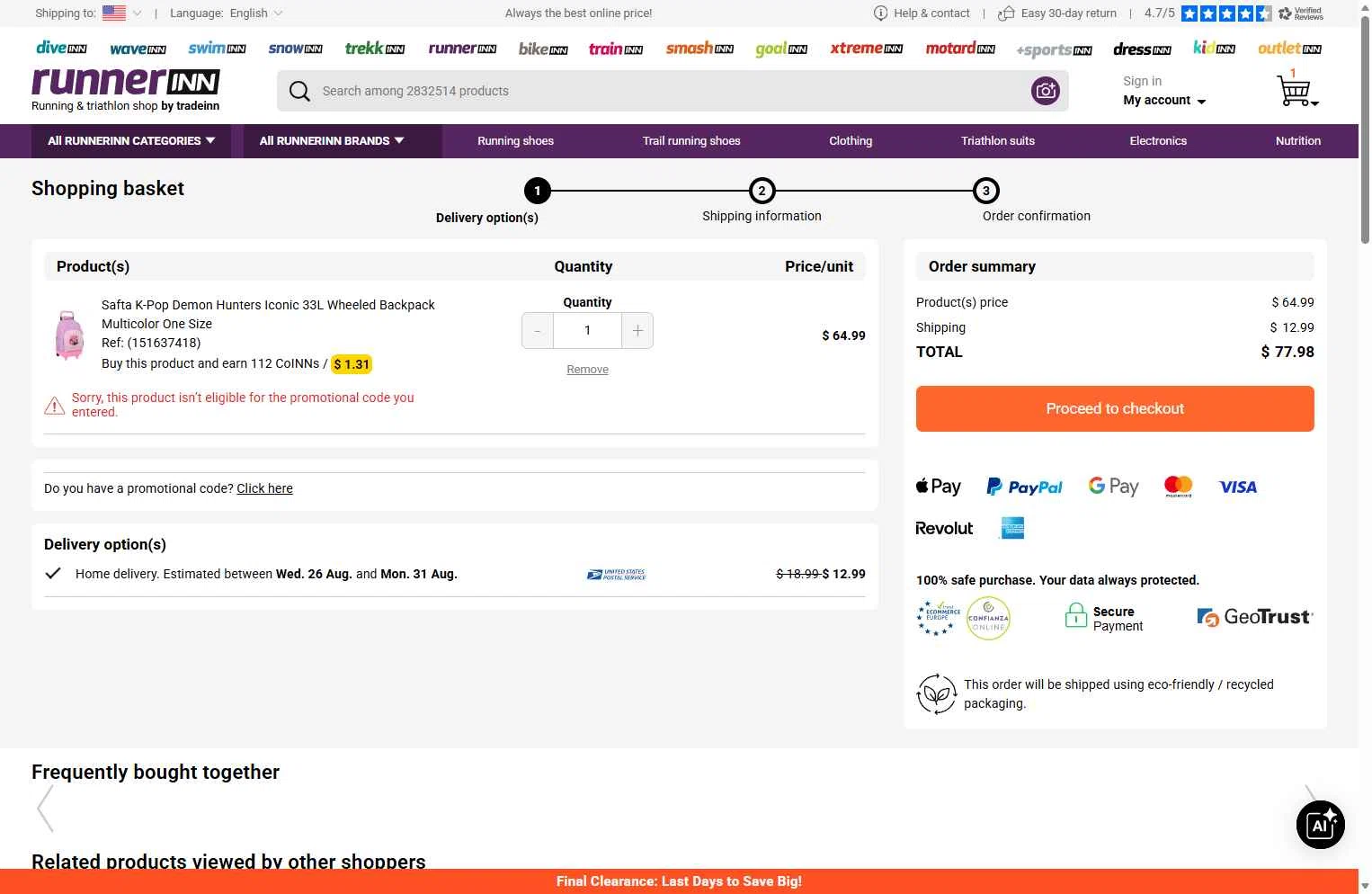
Task: Go to Running shoes category
Action: point(515,141)
